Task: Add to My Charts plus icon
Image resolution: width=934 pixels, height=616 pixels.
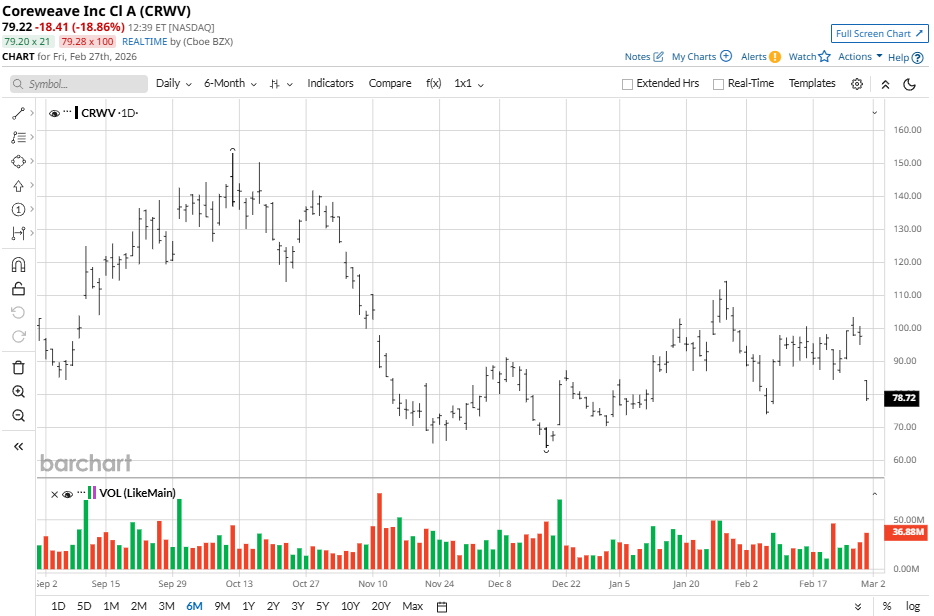Action: [726, 56]
